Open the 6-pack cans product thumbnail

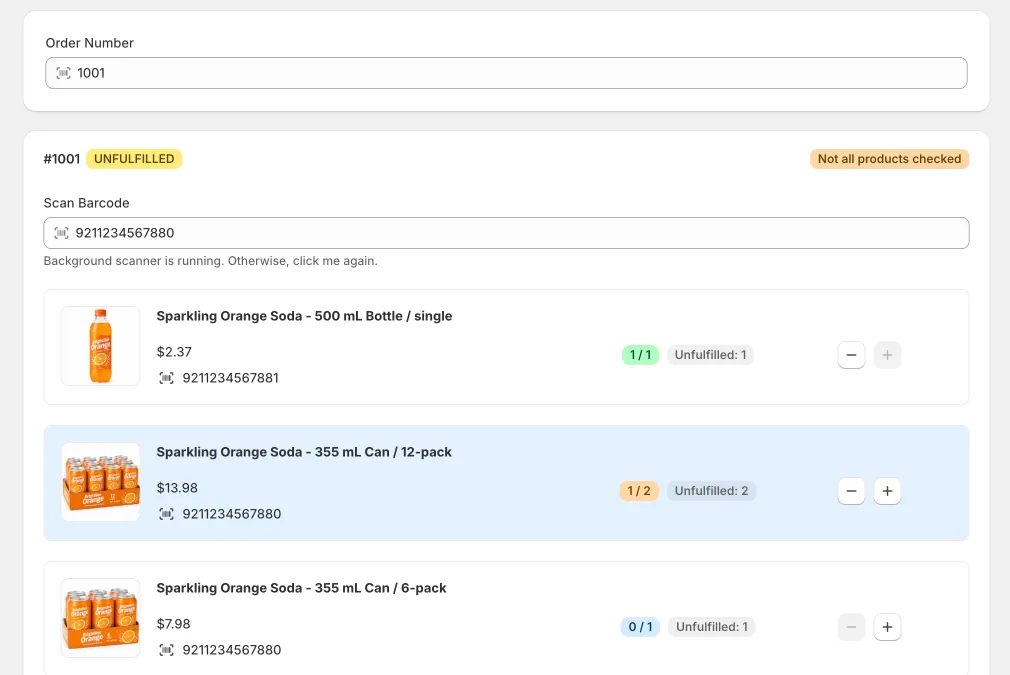pyautogui.click(x=100, y=618)
